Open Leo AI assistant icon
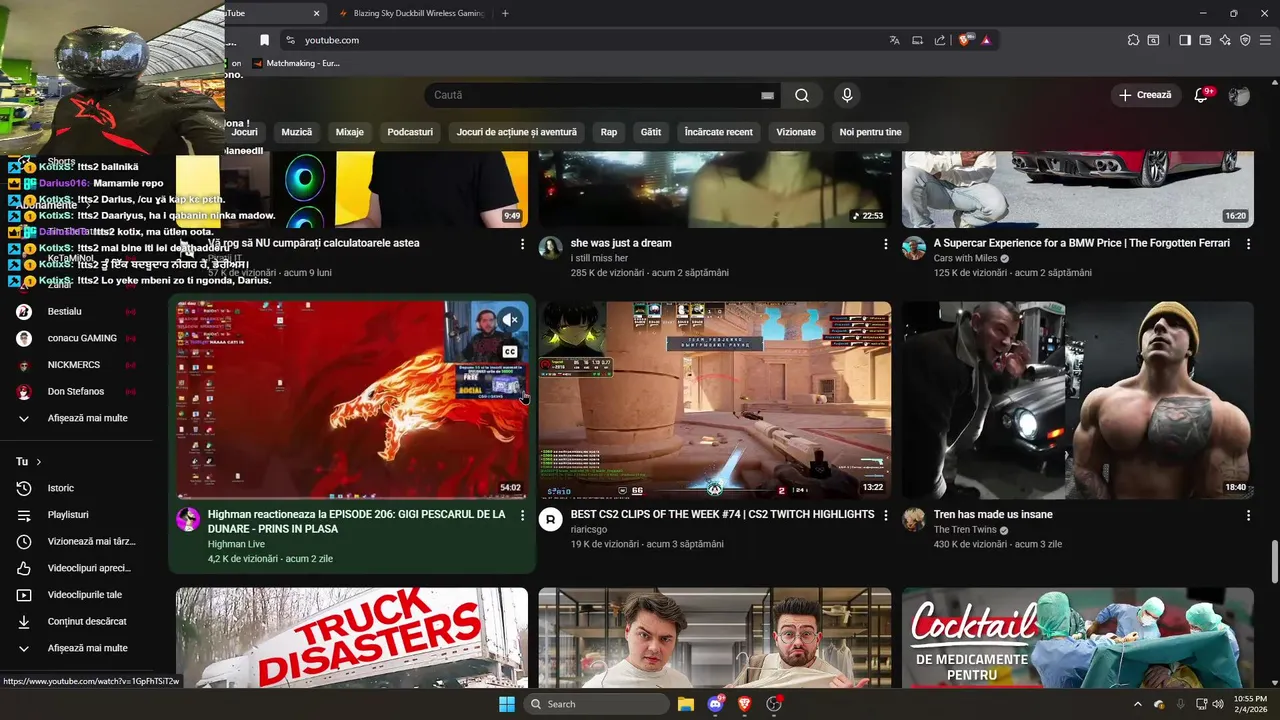This screenshot has width=1280, height=720. tap(1225, 40)
